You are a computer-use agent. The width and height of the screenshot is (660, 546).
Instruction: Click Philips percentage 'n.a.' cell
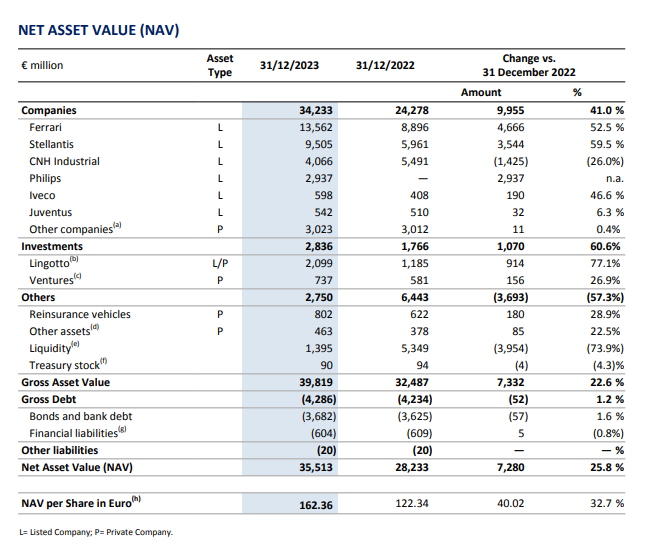tap(615, 178)
